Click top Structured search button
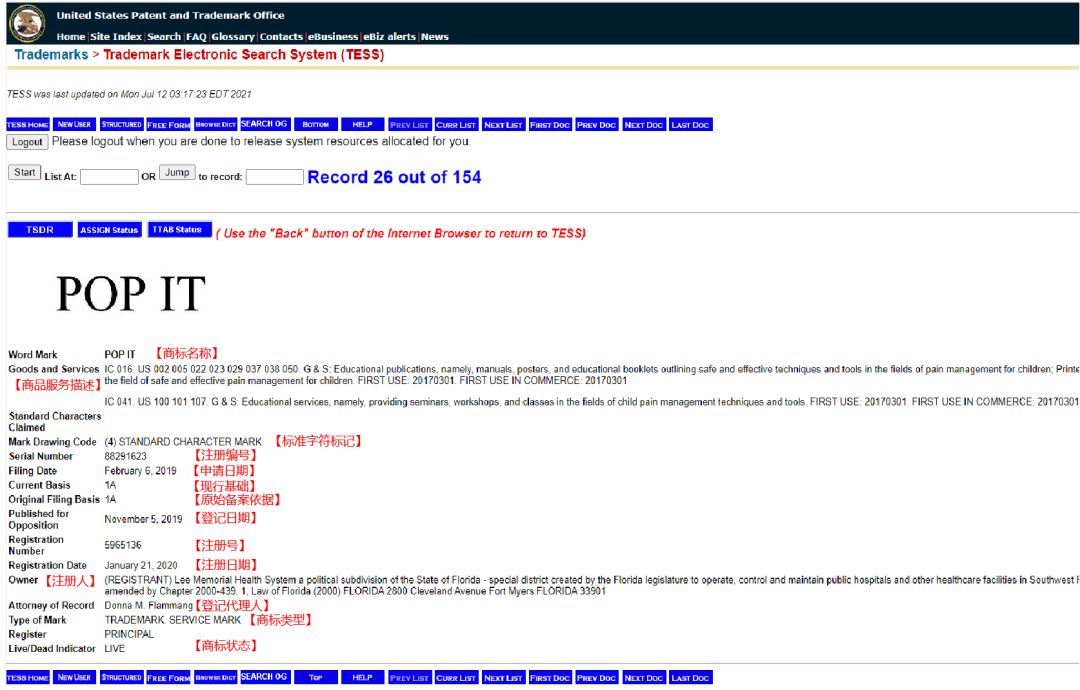1080x690 pixels. [121, 125]
